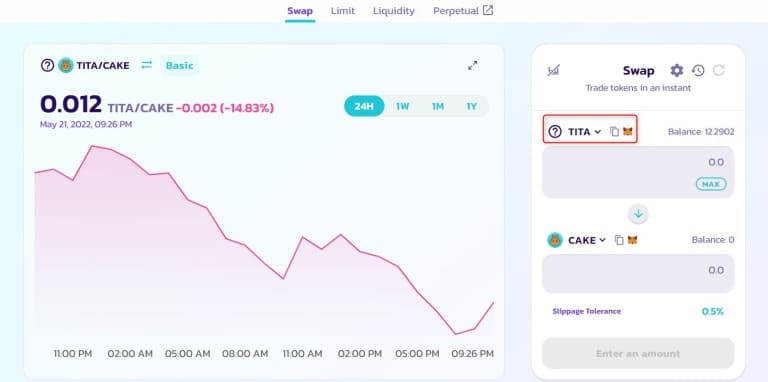Viewport: 768px width, 382px height.
Task: Select the 24H chart range
Action: point(364,106)
